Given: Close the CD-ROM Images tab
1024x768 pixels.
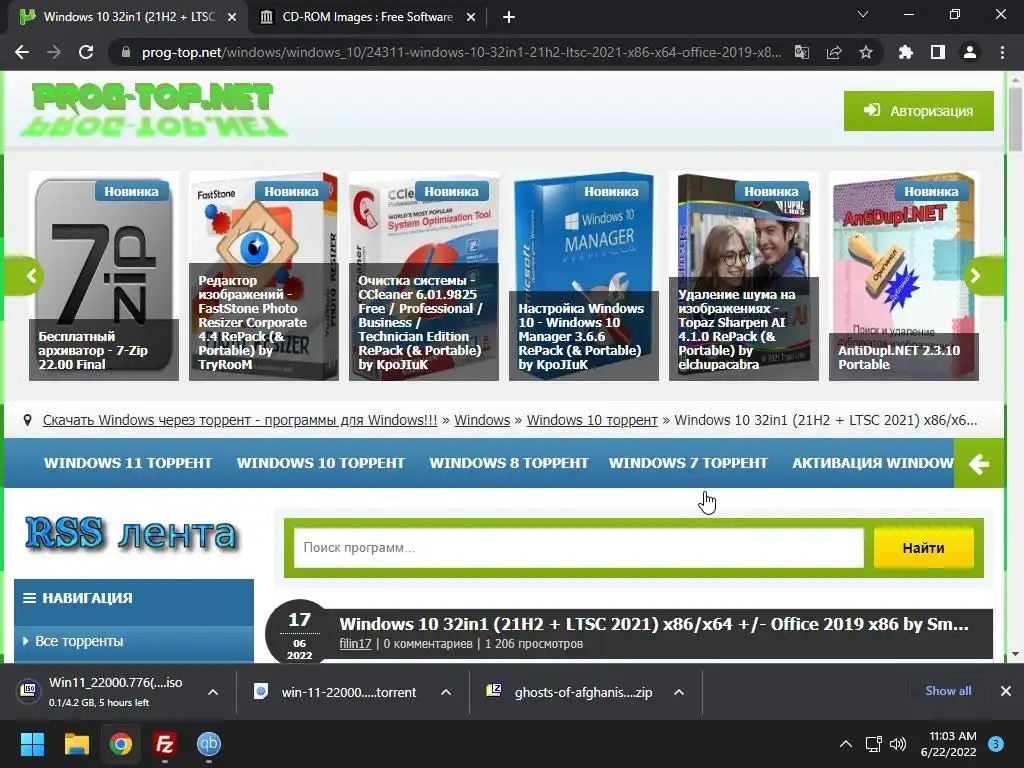Looking at the screenshot, I should (x=471, y=17).
